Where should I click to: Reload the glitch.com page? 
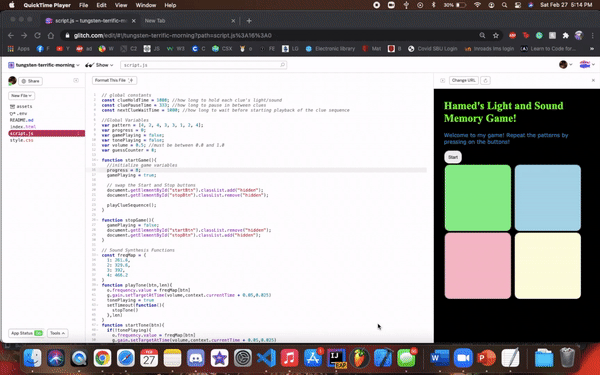(38, 35)
